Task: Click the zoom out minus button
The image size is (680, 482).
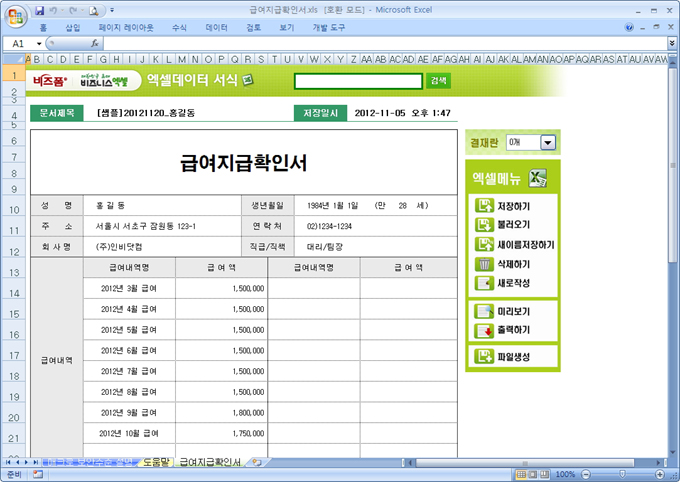Action: pyautogui.click(x=586, y=474)
